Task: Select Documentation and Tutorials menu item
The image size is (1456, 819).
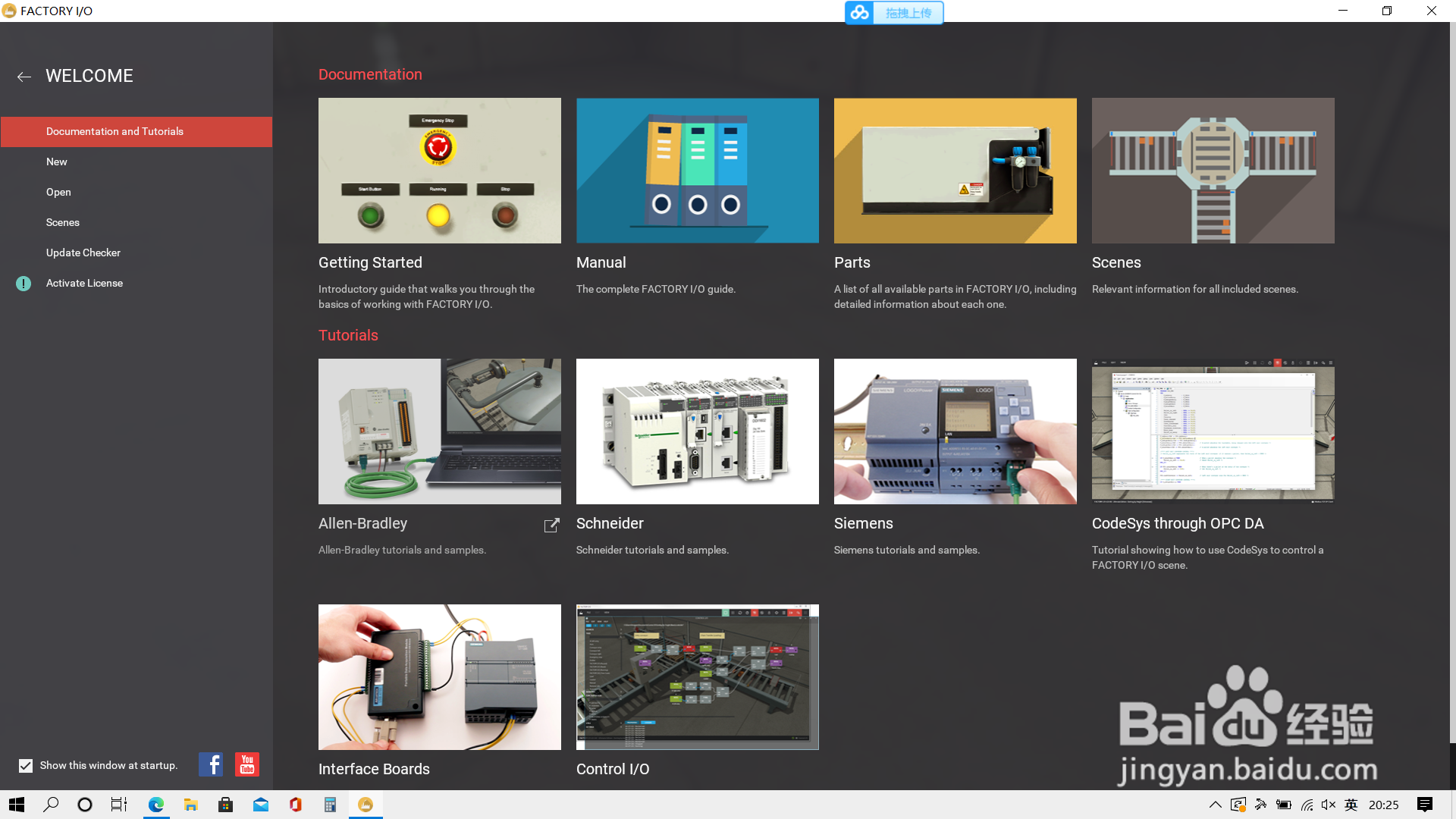Action: click(x=136, y=132)
